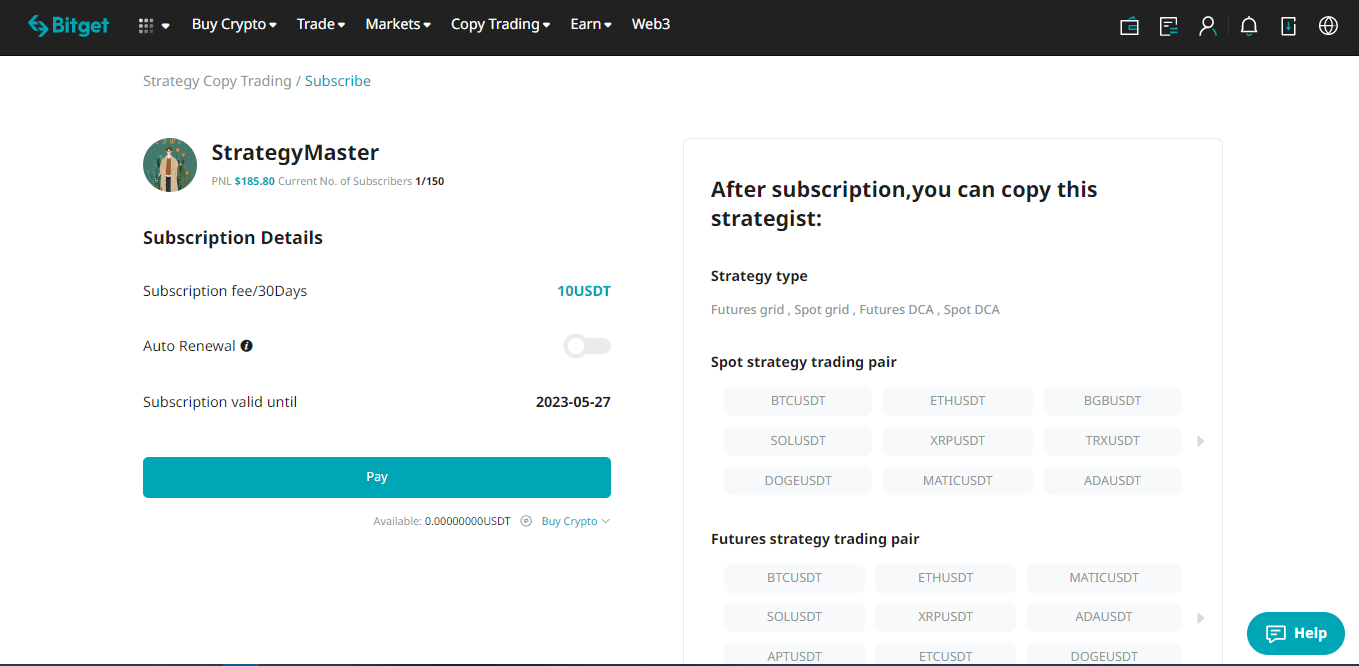Select MATICUSDT in spot strategy pairs
This screenshot has height=666, width=1359.
click(x=958, y=481)
